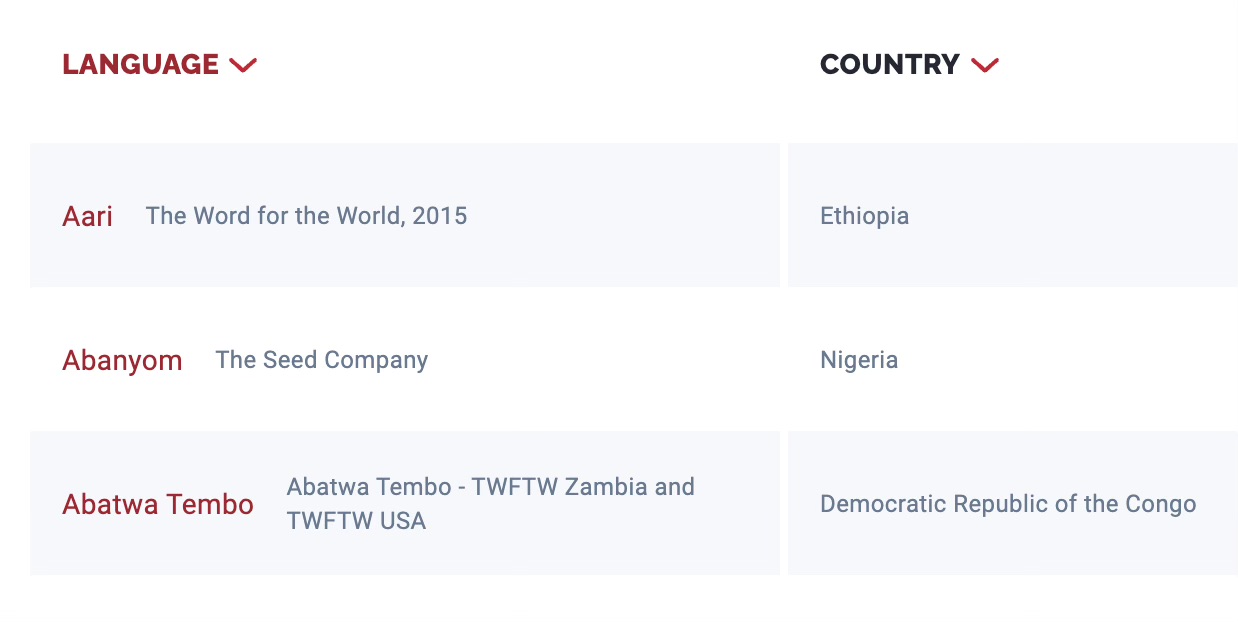
Task: Select Democratic Republic of the Congo cell
Action: coord(1008,504)
